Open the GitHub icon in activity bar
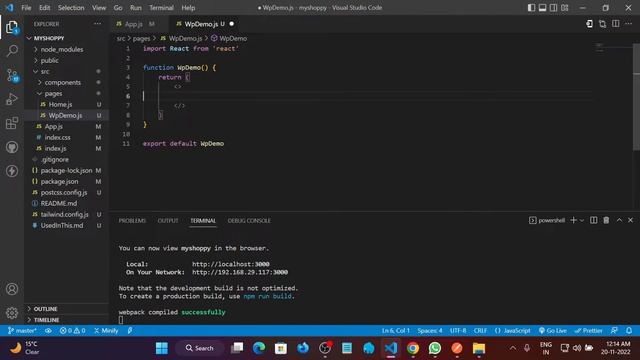640x360 pixels. tap(12, 147)
